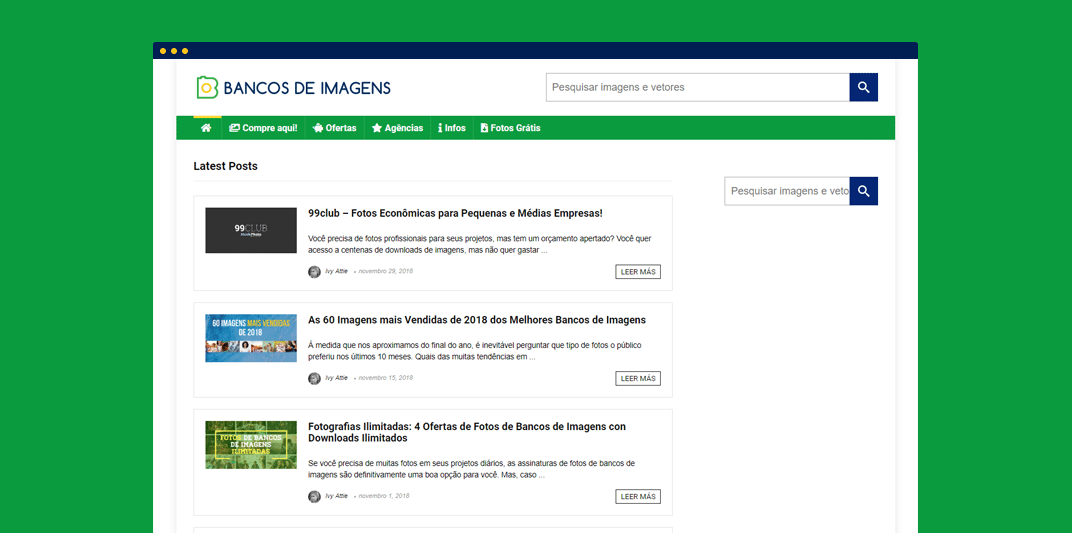The height and width of the screenshot is (533, 1072).
Task: Focus the sidebar Pesquisar imagens search field
Action: [x=787, y=191]
